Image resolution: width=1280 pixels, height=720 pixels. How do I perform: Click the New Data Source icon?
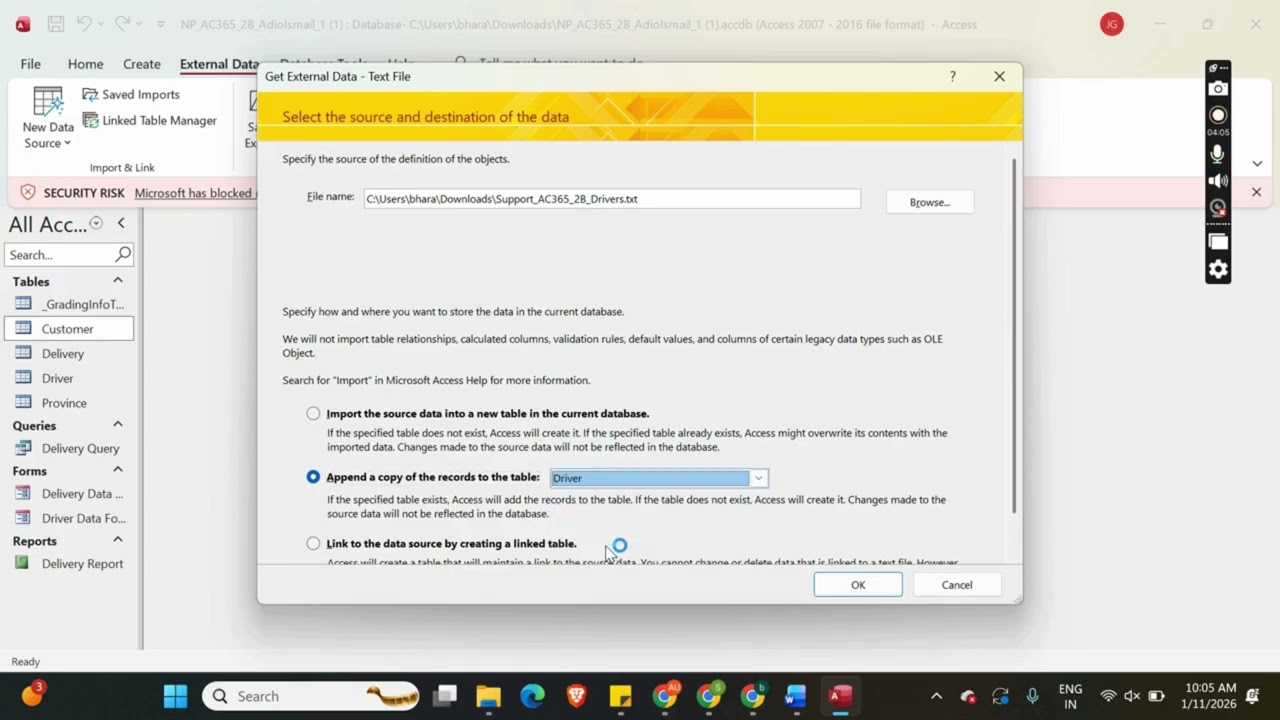click(48, 118)
